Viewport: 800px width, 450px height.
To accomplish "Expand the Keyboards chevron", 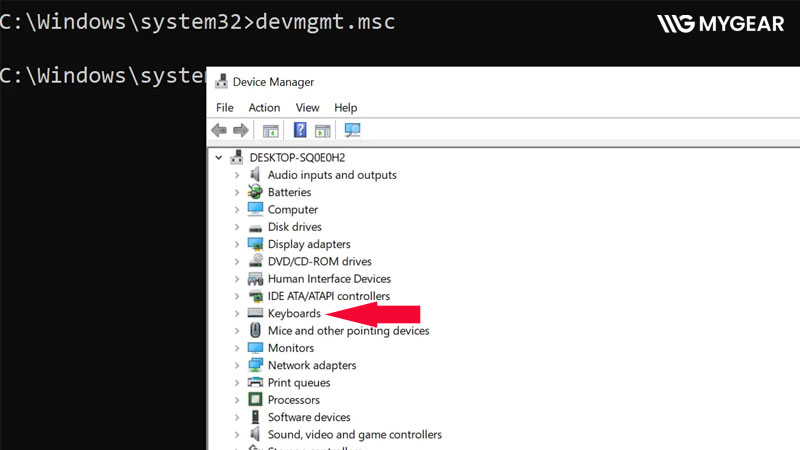I will point(237,314).
